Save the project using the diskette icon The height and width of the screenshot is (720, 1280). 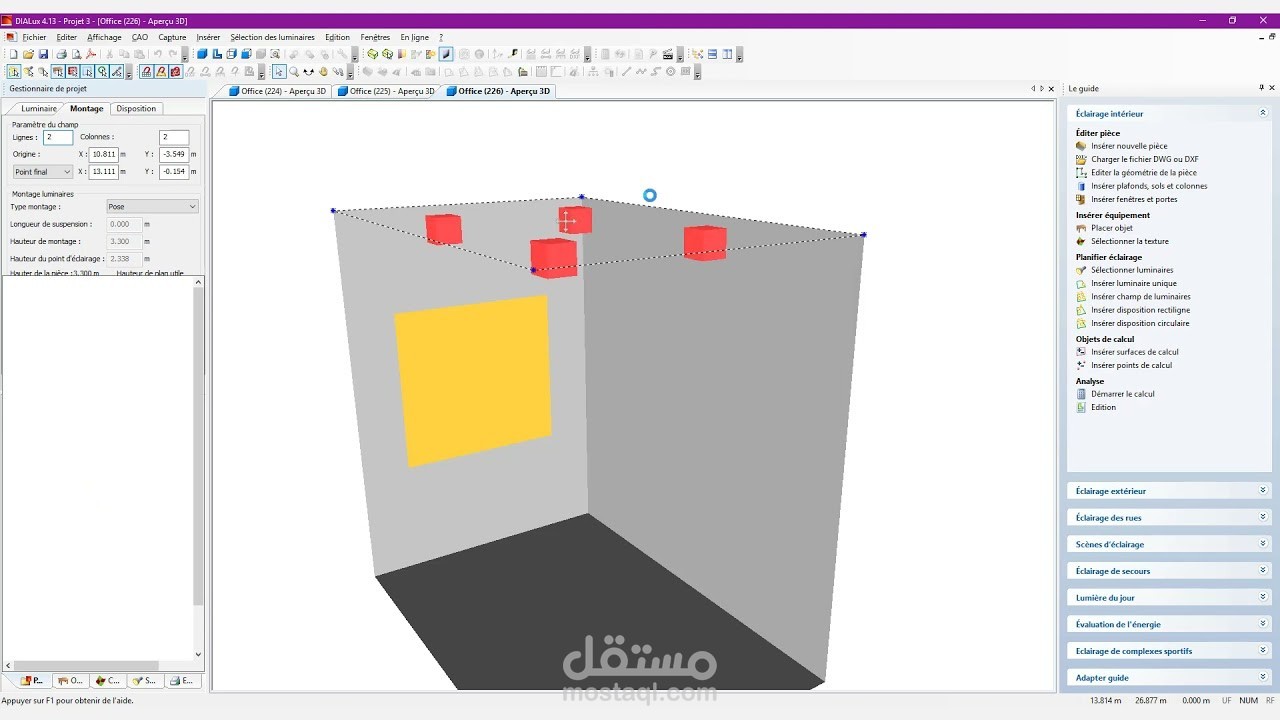point(42,54)
